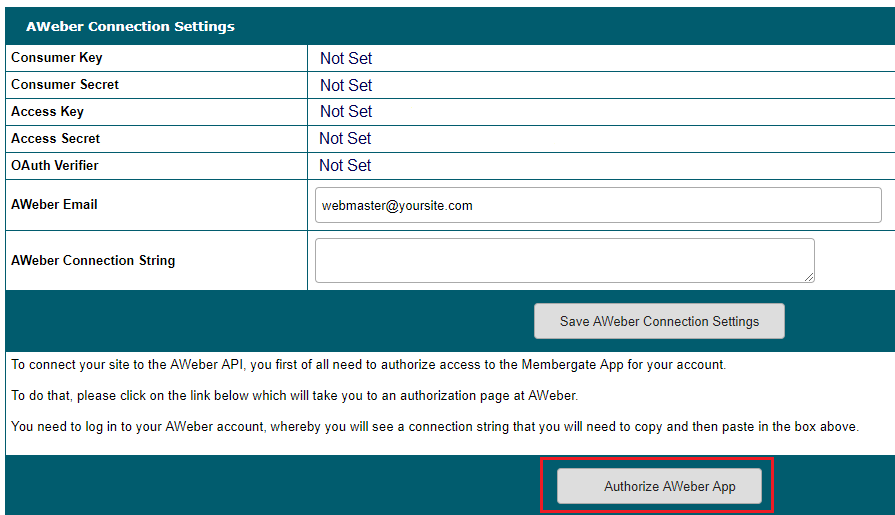Click the AWeber Email label
895x515 pixels.
(54, 205)
